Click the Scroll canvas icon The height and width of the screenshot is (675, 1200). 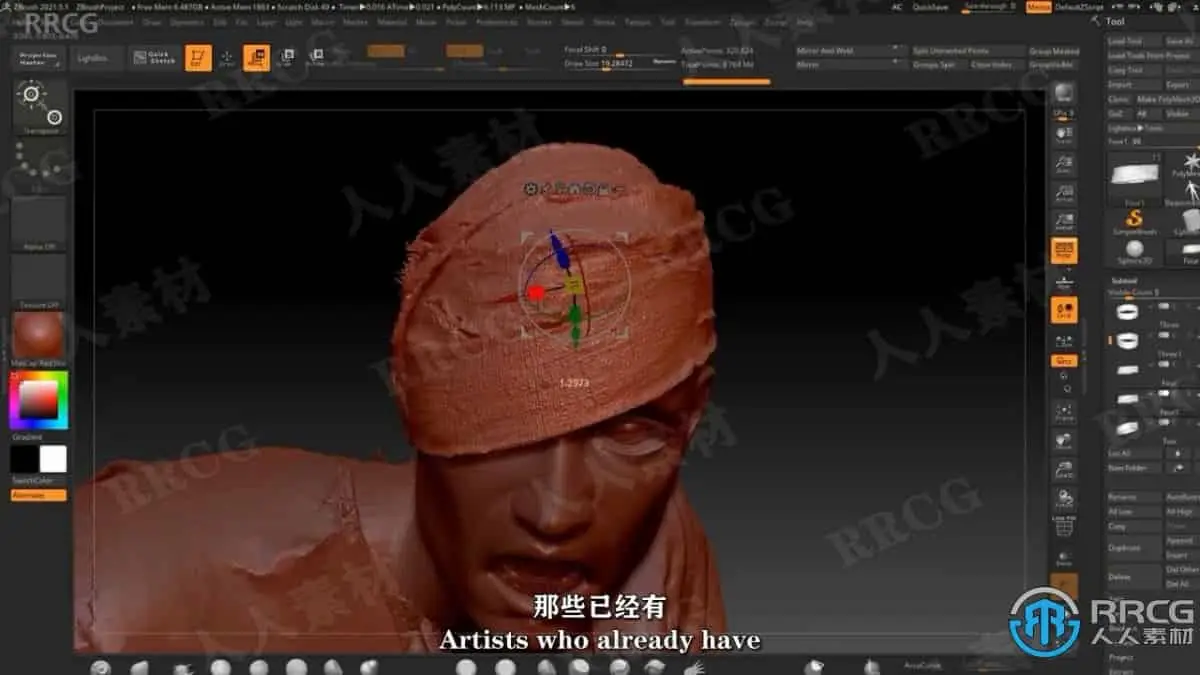(x=1064, y=136)
